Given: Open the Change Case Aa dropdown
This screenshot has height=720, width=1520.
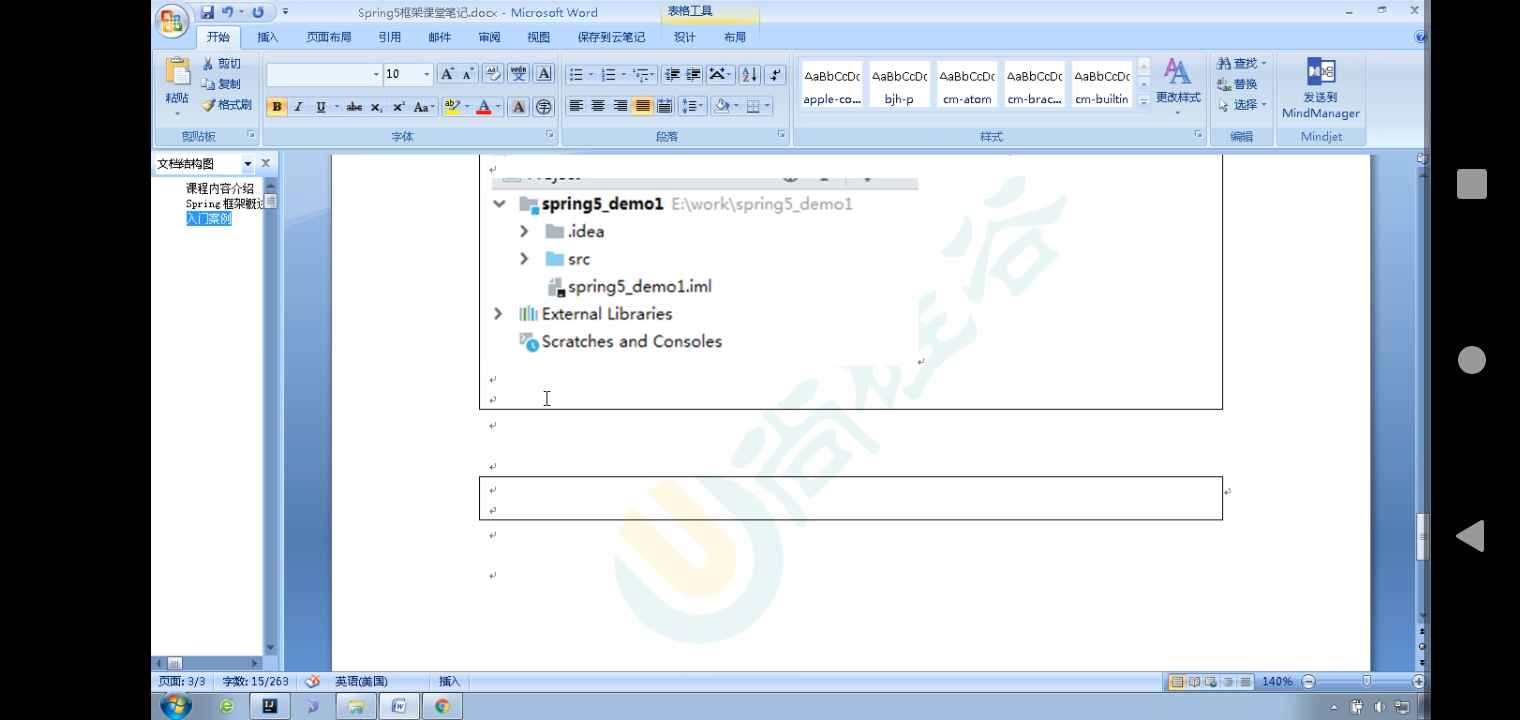Looking at the screenshot, I should click(424, 107).
